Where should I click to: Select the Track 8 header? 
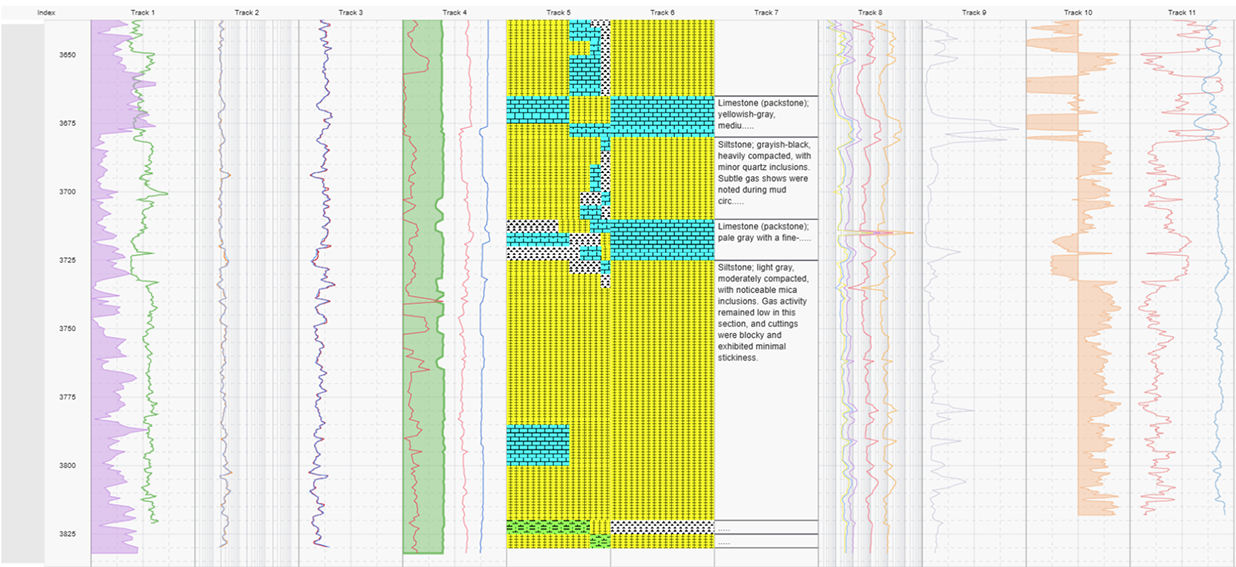(x=870, y=12)
